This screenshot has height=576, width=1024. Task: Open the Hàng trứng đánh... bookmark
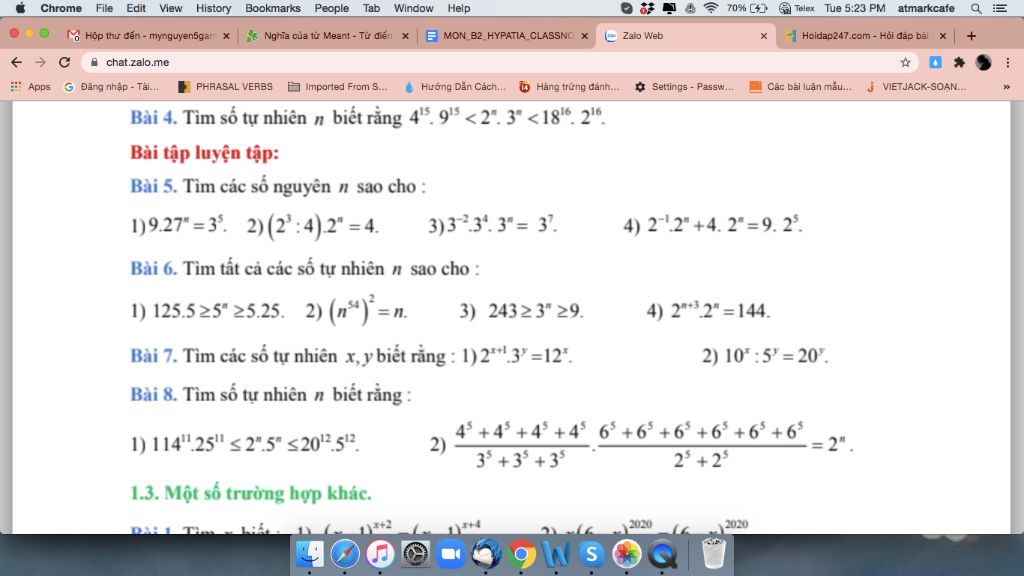coord(569,87)
